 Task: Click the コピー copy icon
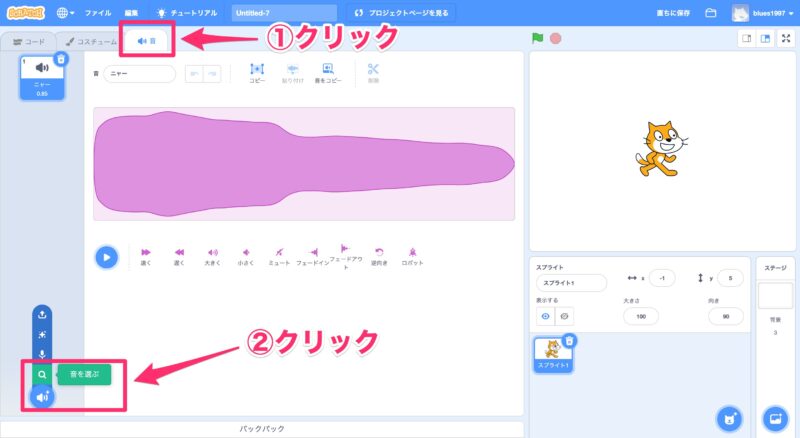(x=256, y=73)
